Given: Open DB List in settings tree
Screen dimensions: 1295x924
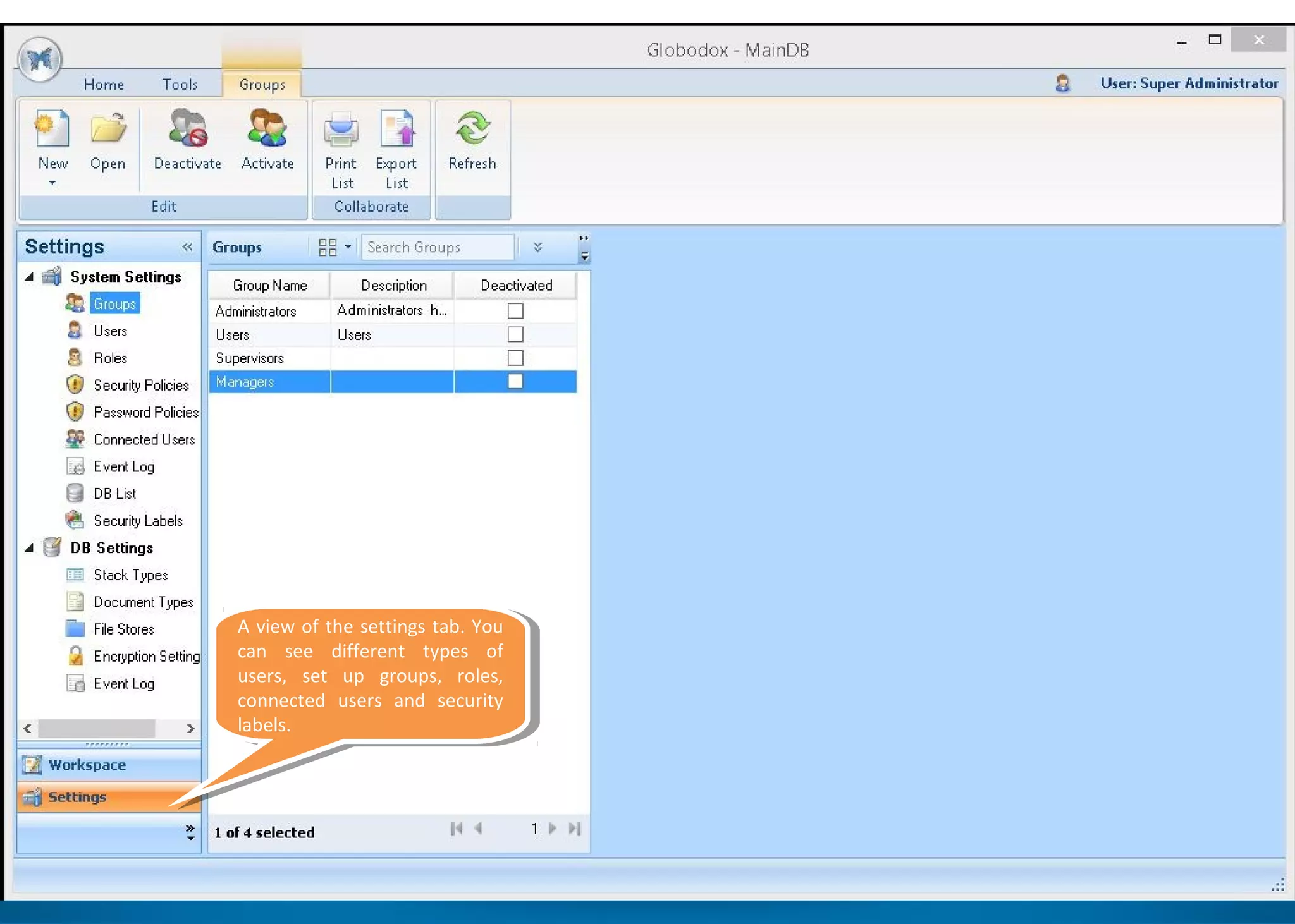Looking at the screenshot, I should pyautogui.click(x=114, y=494).
